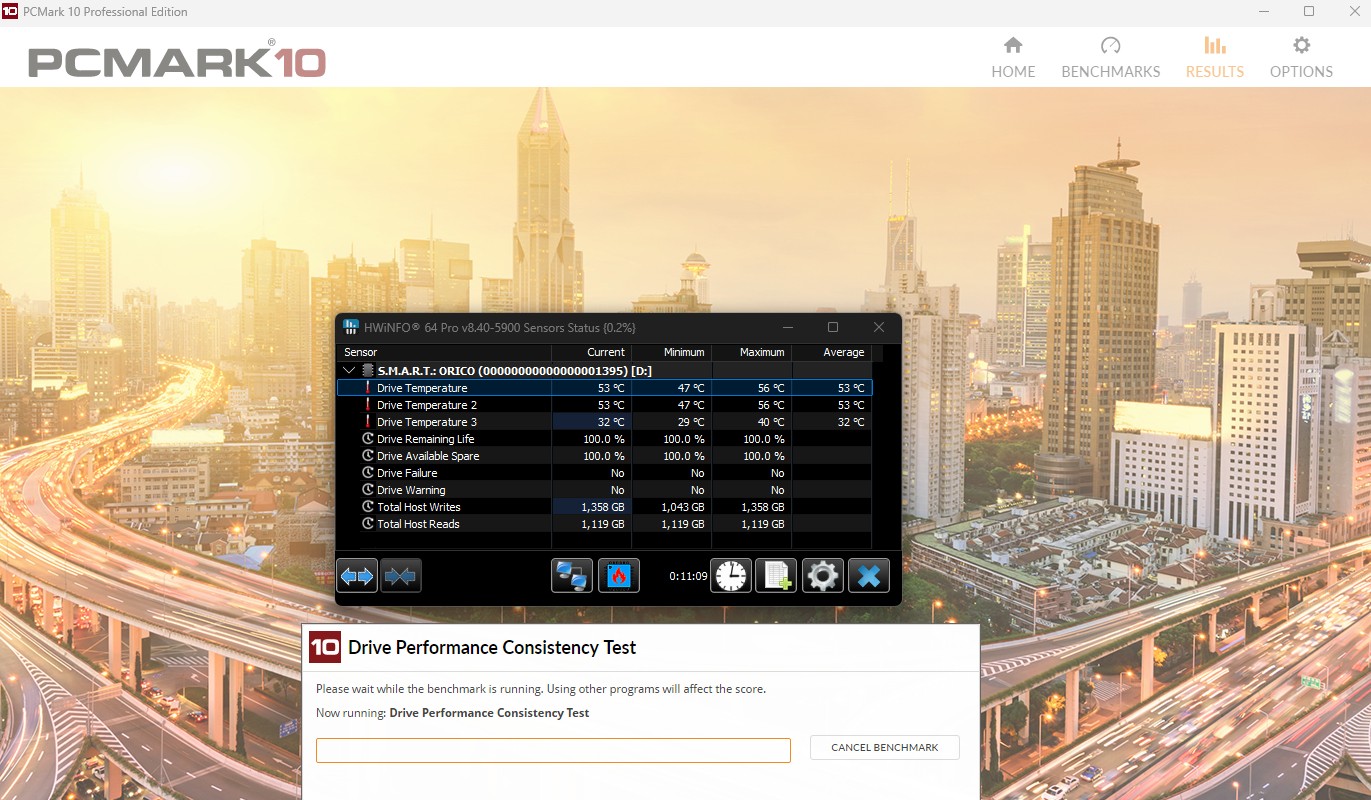
Task: Collapse the S.M.A.R.T.: ORICO sensor group
Action: [x=349, y=371]
